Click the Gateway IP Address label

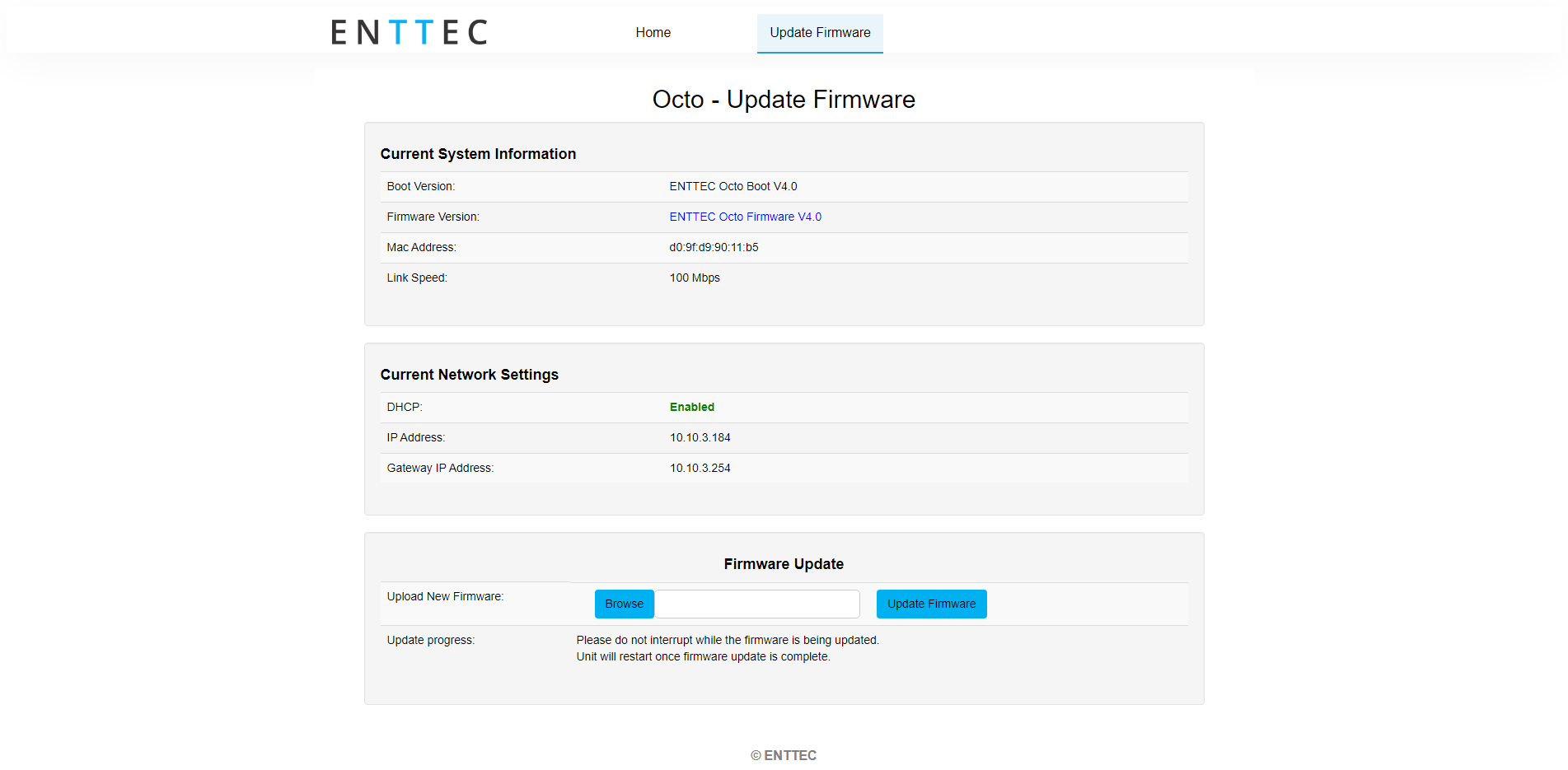point(441,468)
